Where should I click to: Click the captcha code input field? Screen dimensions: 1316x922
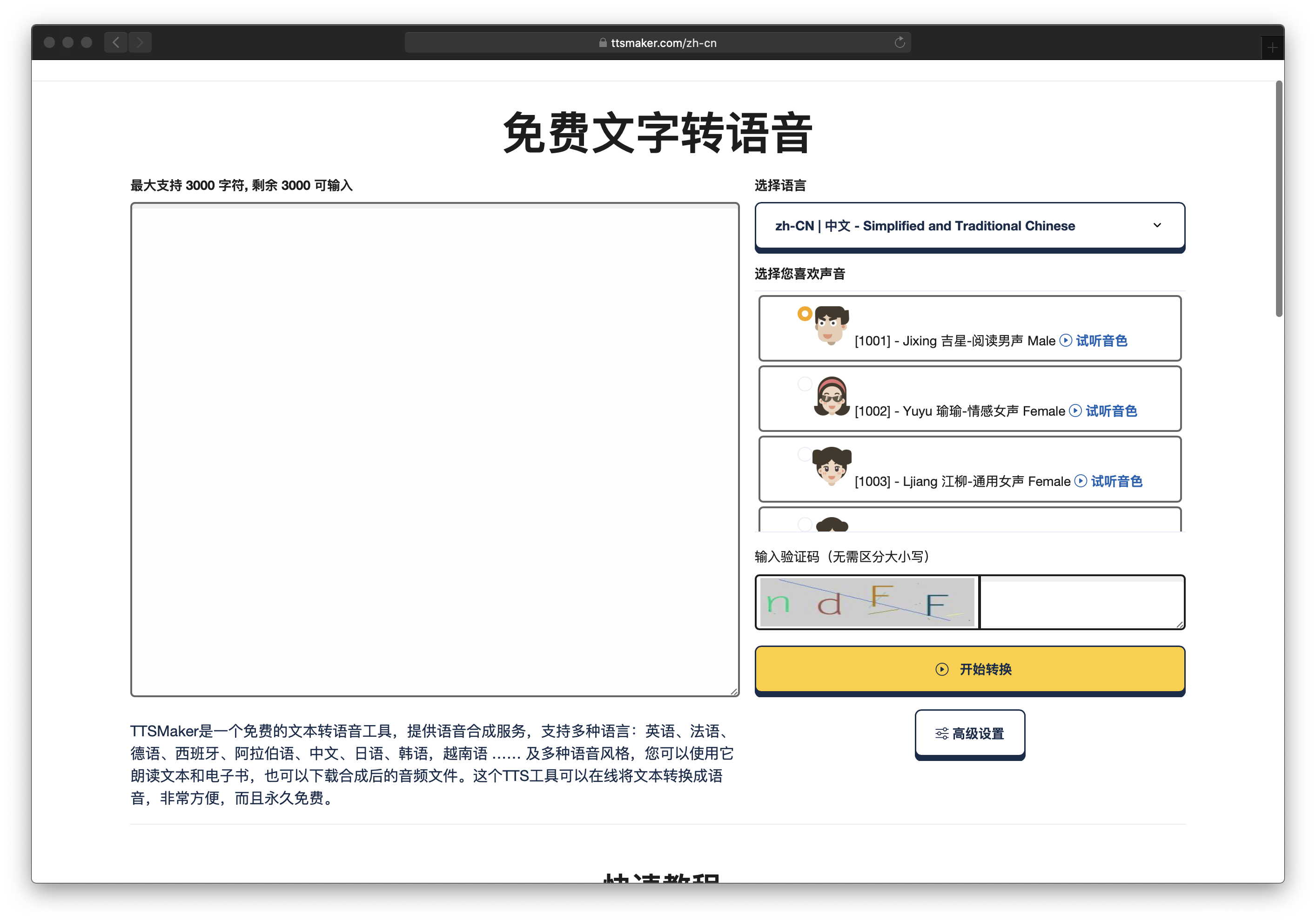point(1082,602)
